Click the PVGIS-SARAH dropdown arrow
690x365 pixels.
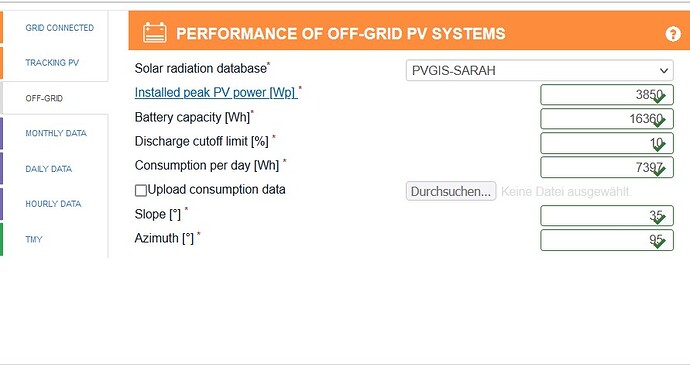pyautogui.click(x=664, y=71)
